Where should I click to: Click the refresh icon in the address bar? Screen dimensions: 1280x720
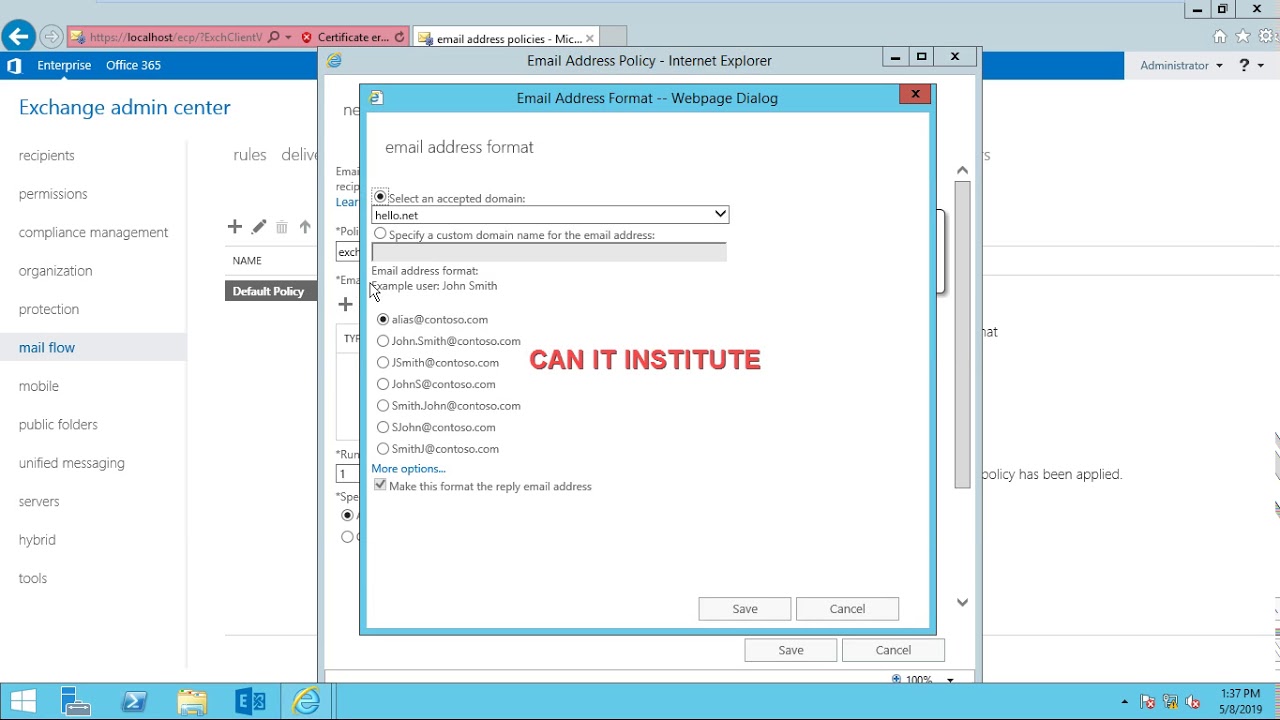(399, 37)
